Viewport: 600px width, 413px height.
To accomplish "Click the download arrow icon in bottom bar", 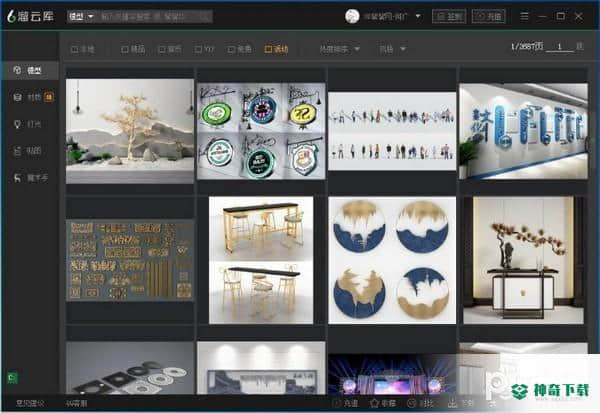I will pyautogui.click(x=452, y=403).
